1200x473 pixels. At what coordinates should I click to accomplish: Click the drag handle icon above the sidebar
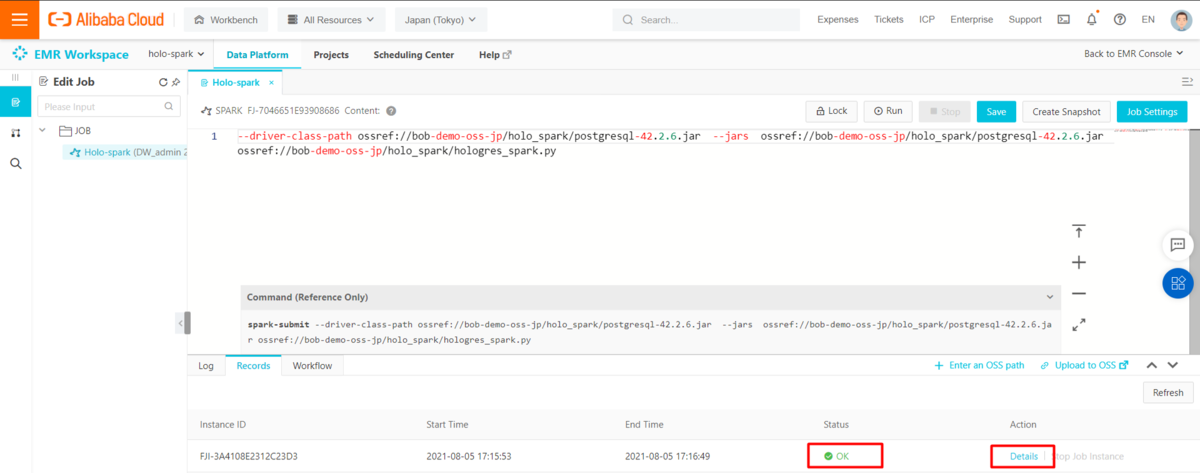pyautogui.click(x=15, y=77)
